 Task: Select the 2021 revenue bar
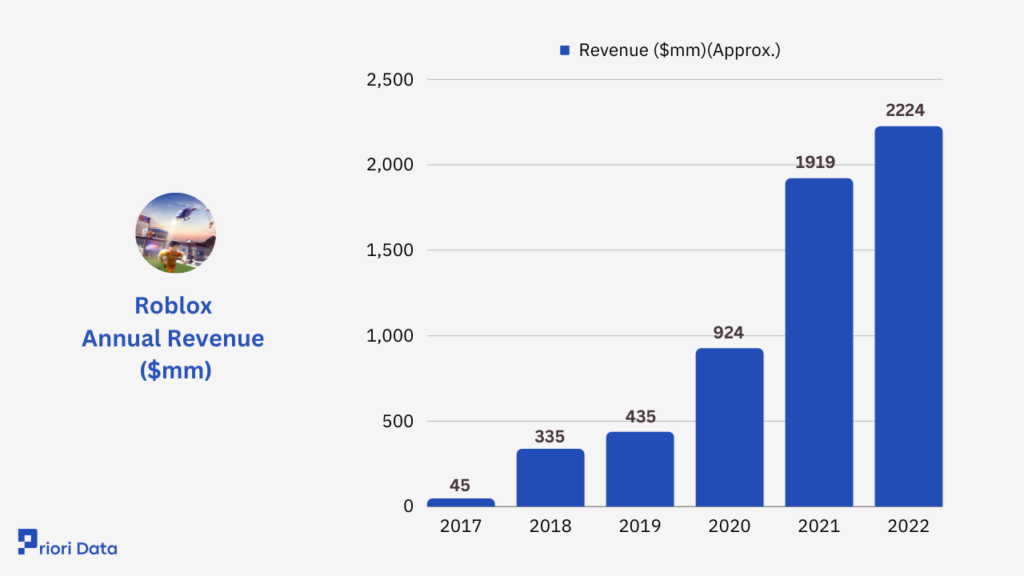[x=819, y=342]
